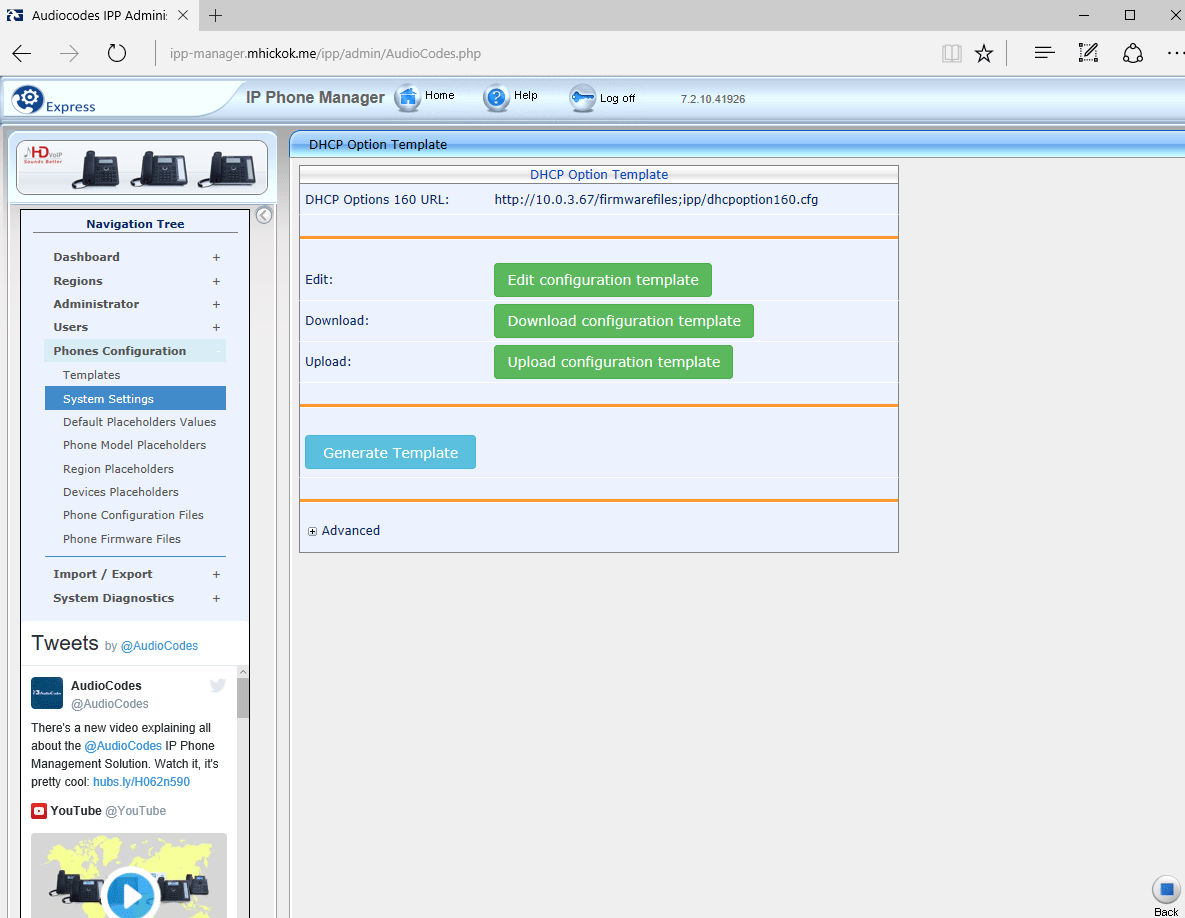This screenshot has height=918, width=1185.
Task: Switch to the Audiocodes IPP Admin tab
Action: click(97, 16)
